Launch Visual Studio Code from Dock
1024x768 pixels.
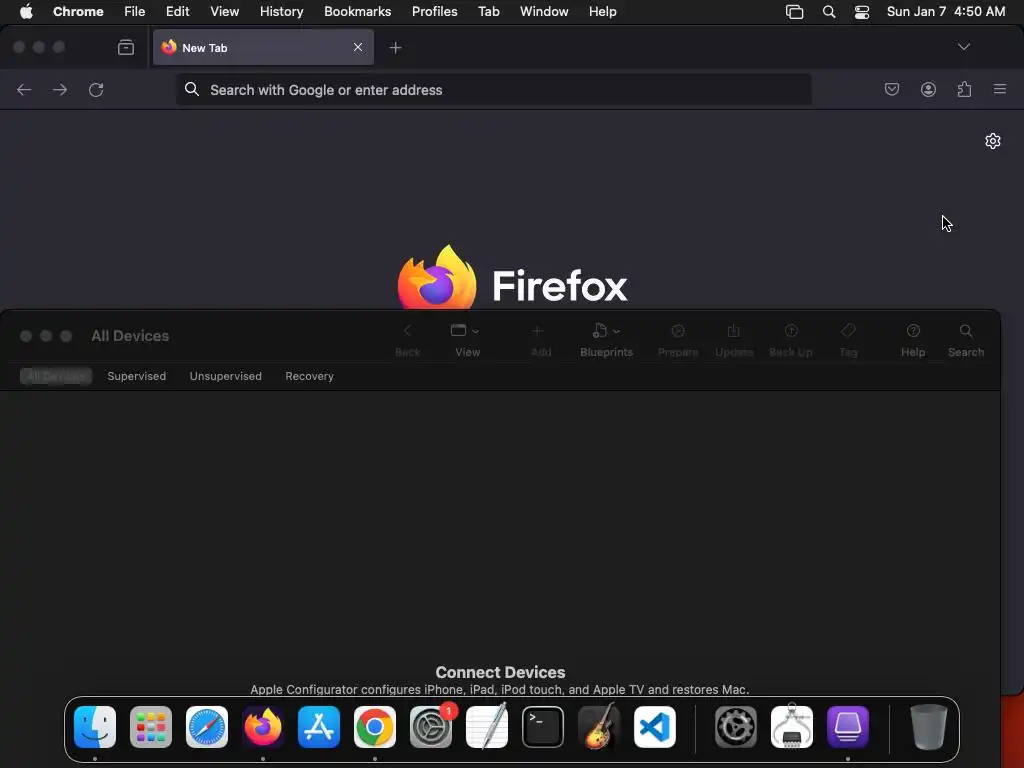click(x=655, y=727)
